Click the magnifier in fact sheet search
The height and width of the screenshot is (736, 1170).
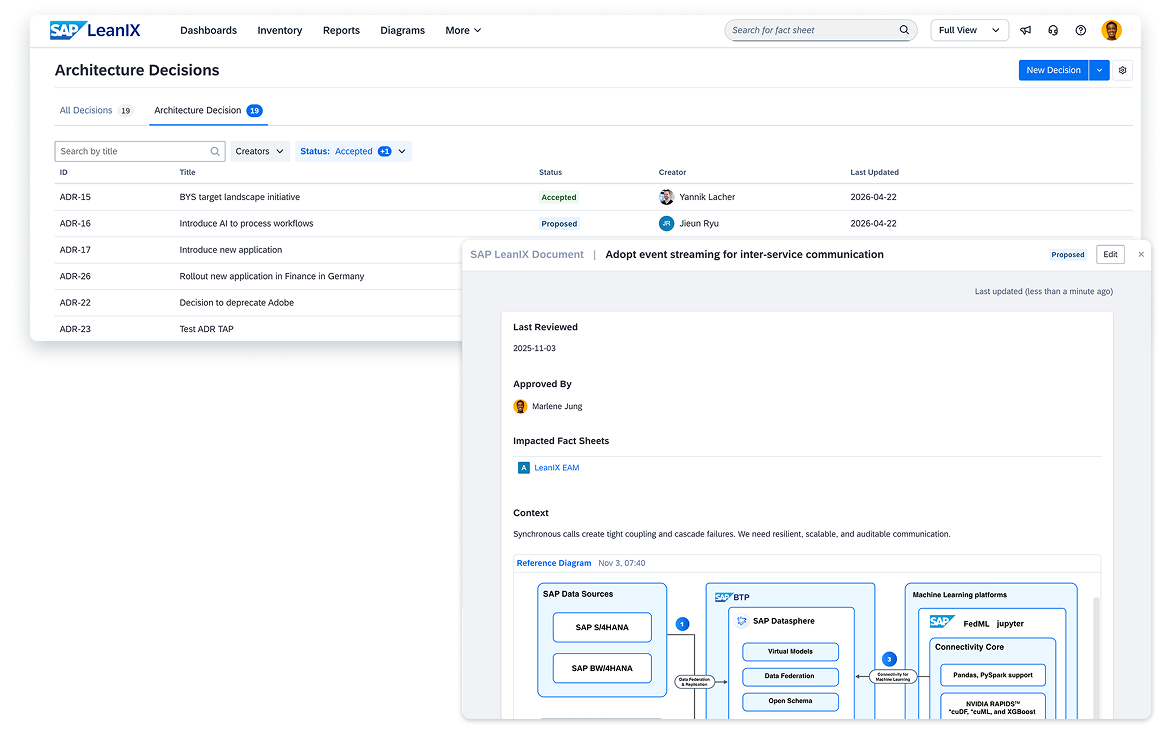point(904,30)
